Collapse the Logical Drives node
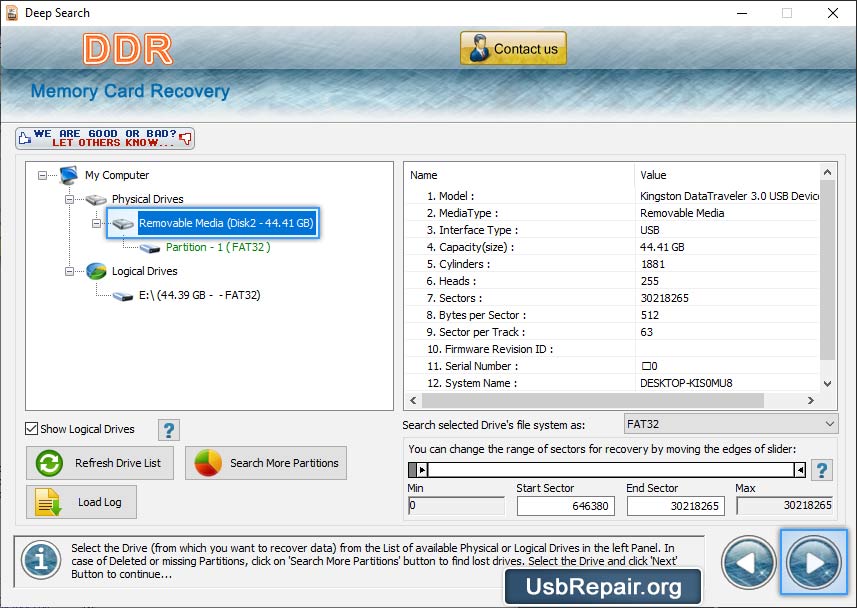857x608 pixels. click(69, 271)
